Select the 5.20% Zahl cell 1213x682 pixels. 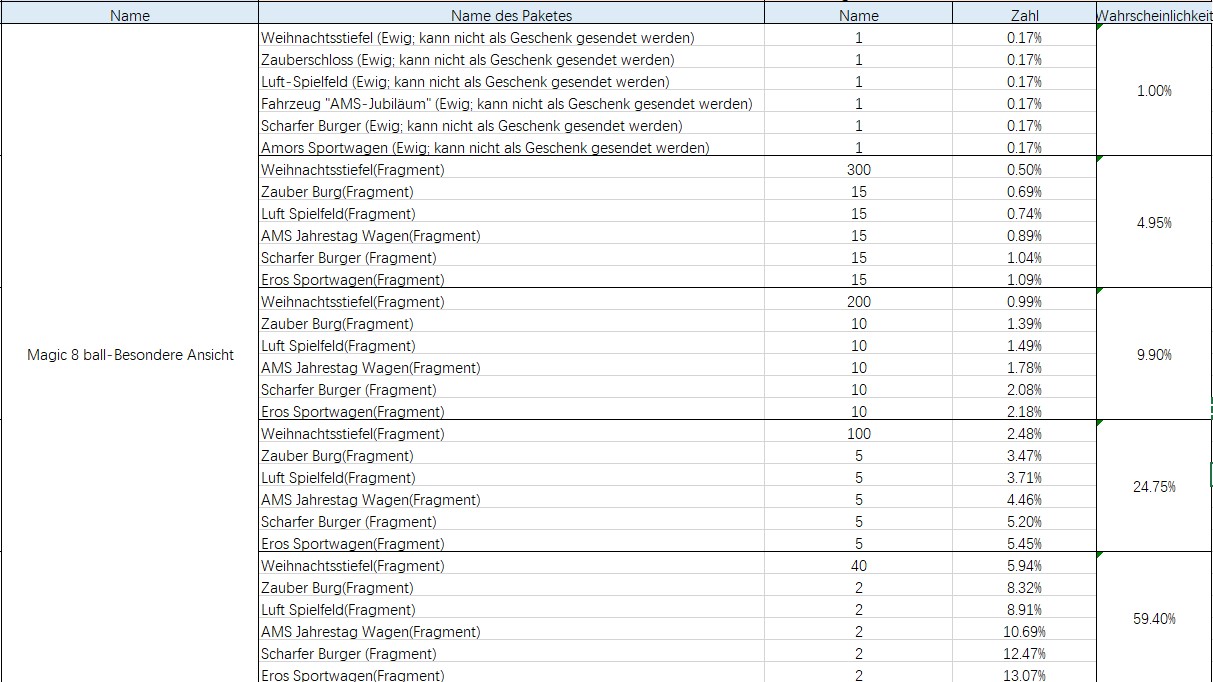point(1025,521)
